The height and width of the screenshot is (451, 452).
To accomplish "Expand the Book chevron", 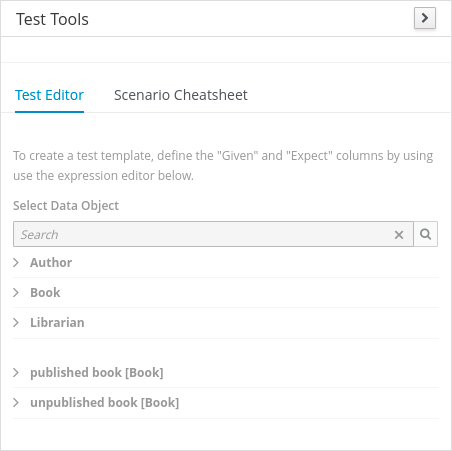I will coord(16,293).
